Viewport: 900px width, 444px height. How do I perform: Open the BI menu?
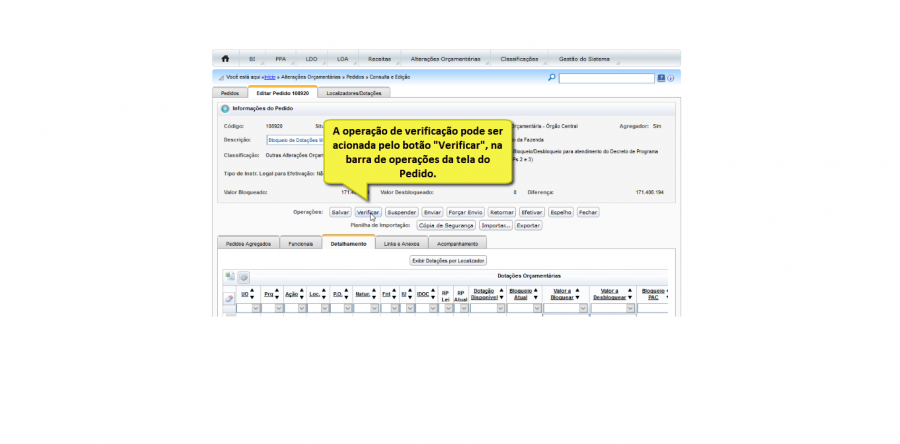pyautogui.click(x=252, y=59)
